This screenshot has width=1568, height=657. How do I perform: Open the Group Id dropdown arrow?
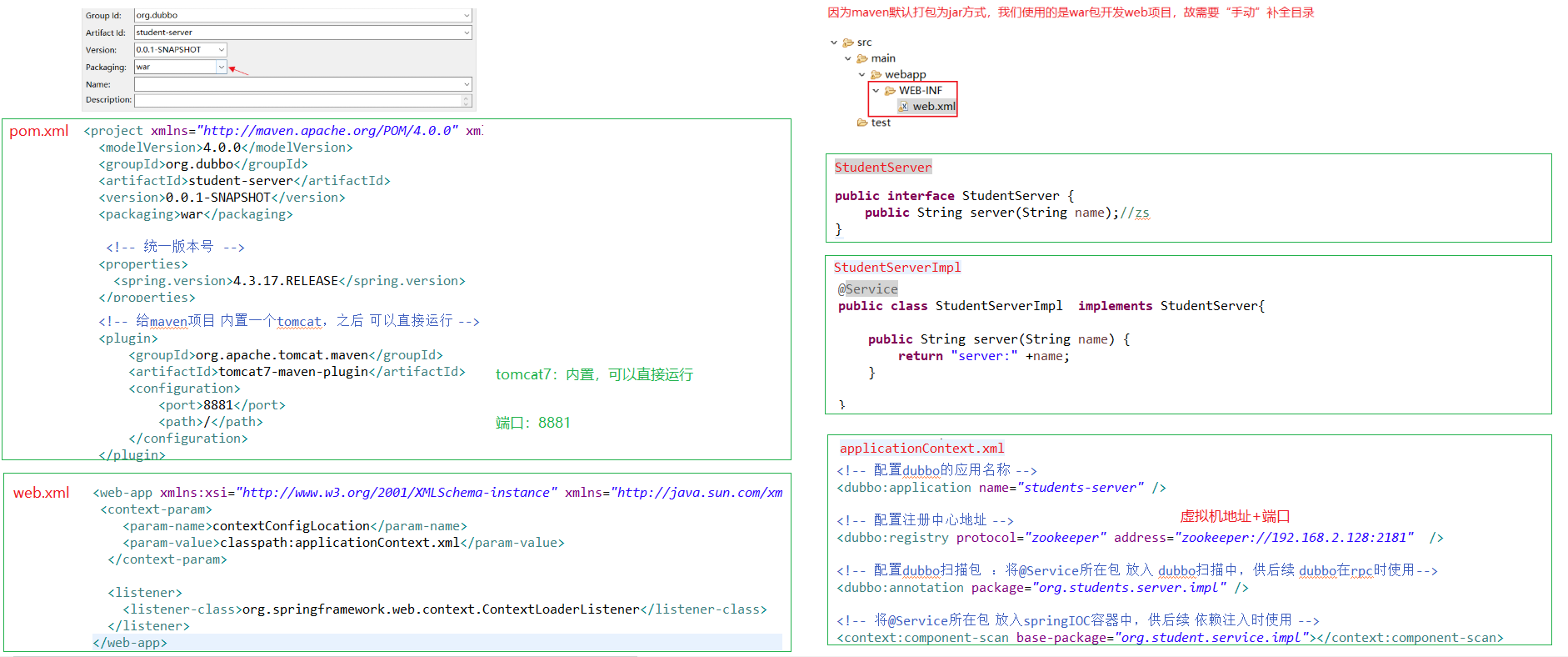467,16
